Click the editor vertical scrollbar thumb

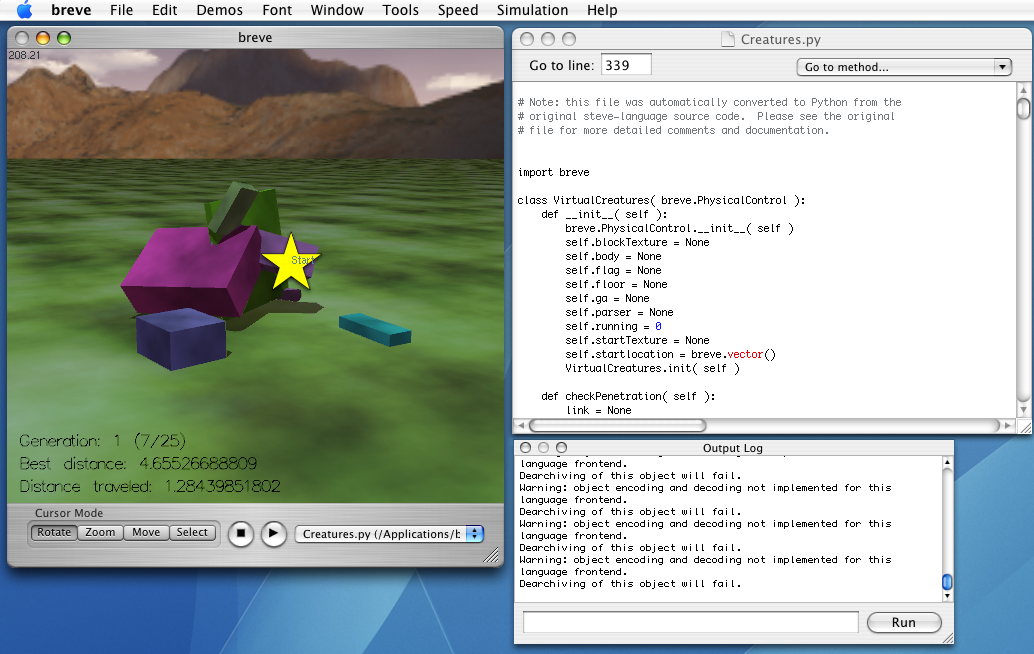1023,108
